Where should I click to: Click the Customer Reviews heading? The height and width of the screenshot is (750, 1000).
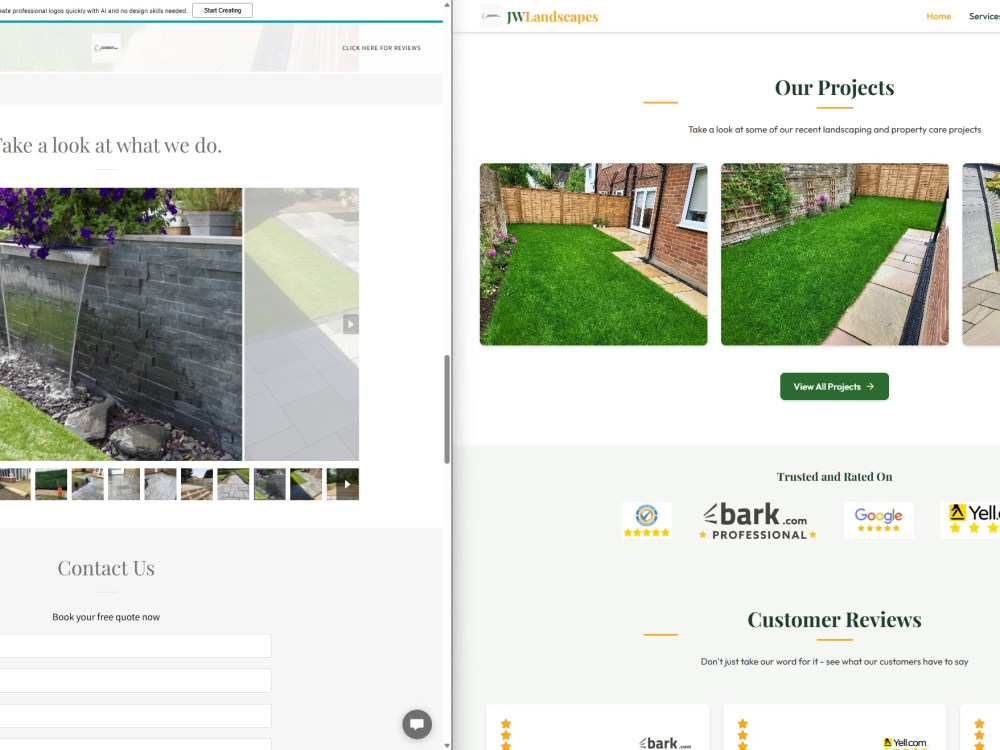pos(834,619)
